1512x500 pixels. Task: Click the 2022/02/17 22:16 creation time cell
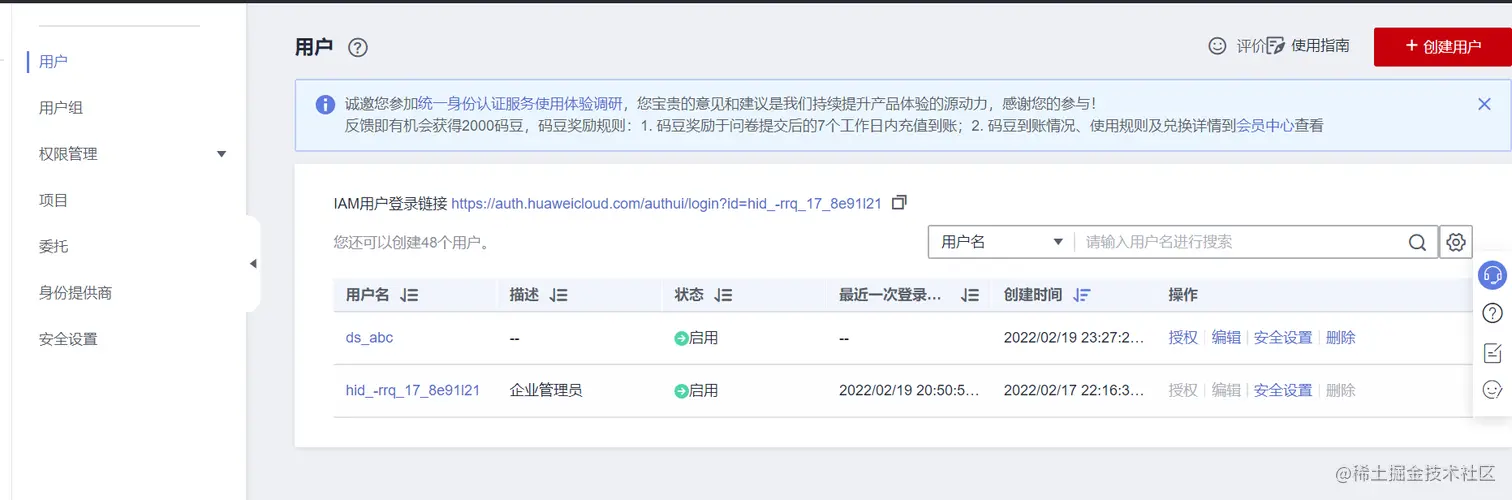(x=1074, y=390)
